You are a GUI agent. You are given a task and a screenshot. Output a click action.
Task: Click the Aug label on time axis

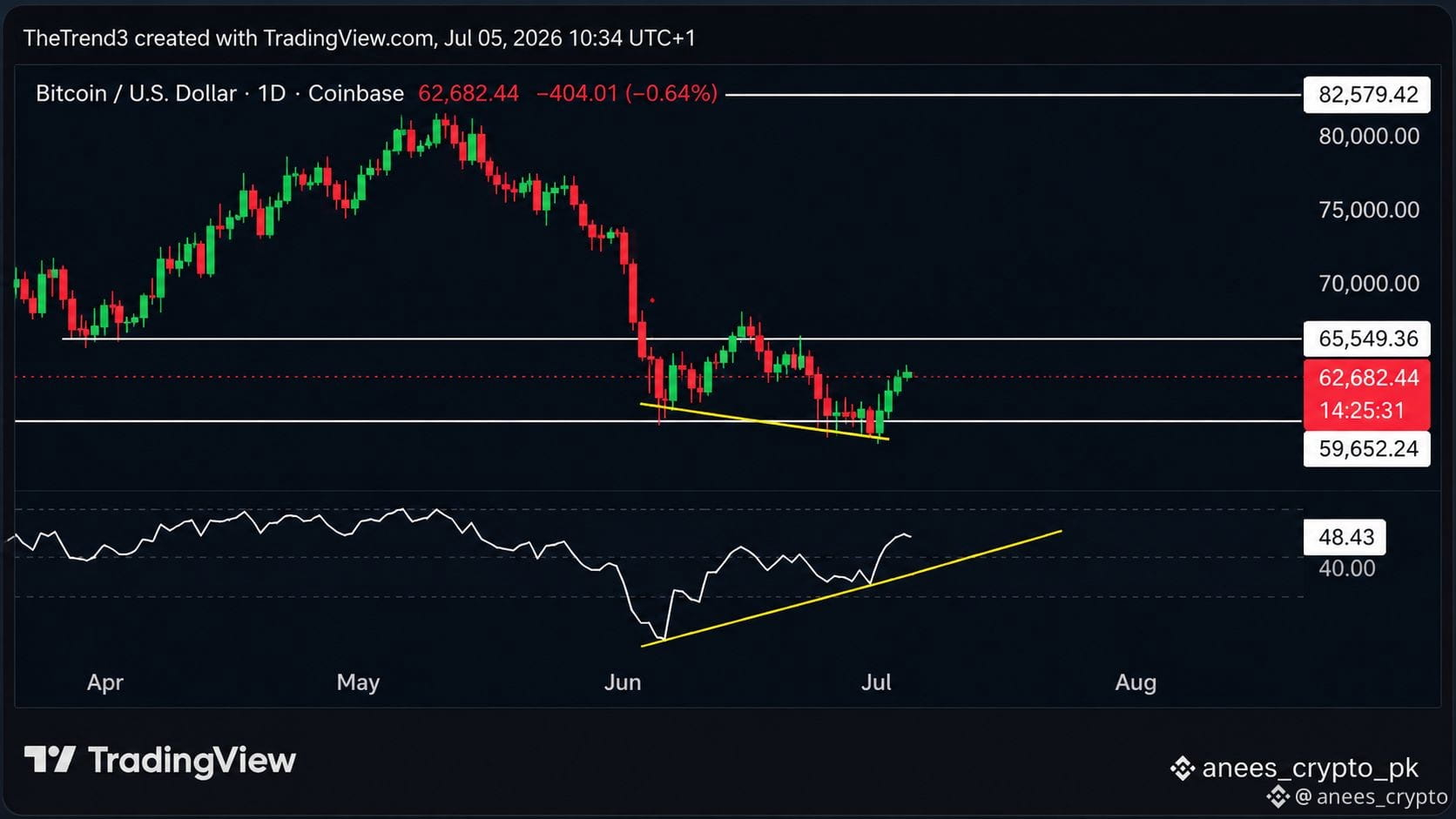[1136, 682]
